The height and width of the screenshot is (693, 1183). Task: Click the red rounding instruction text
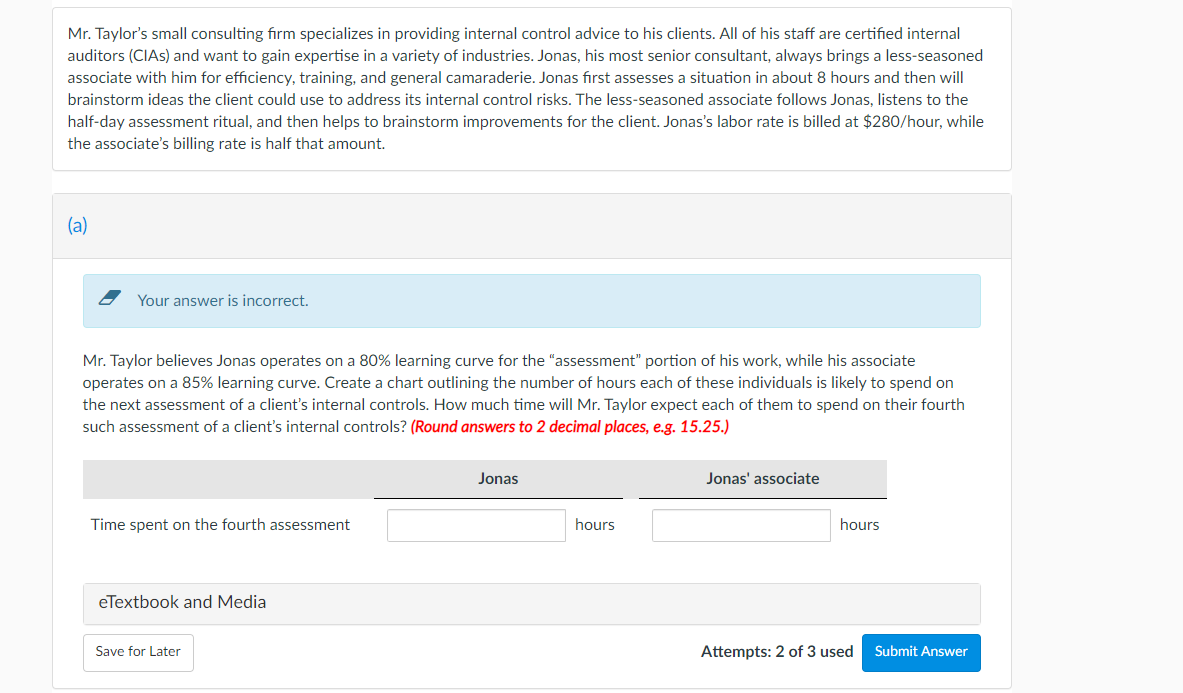(x=570, y=427)
